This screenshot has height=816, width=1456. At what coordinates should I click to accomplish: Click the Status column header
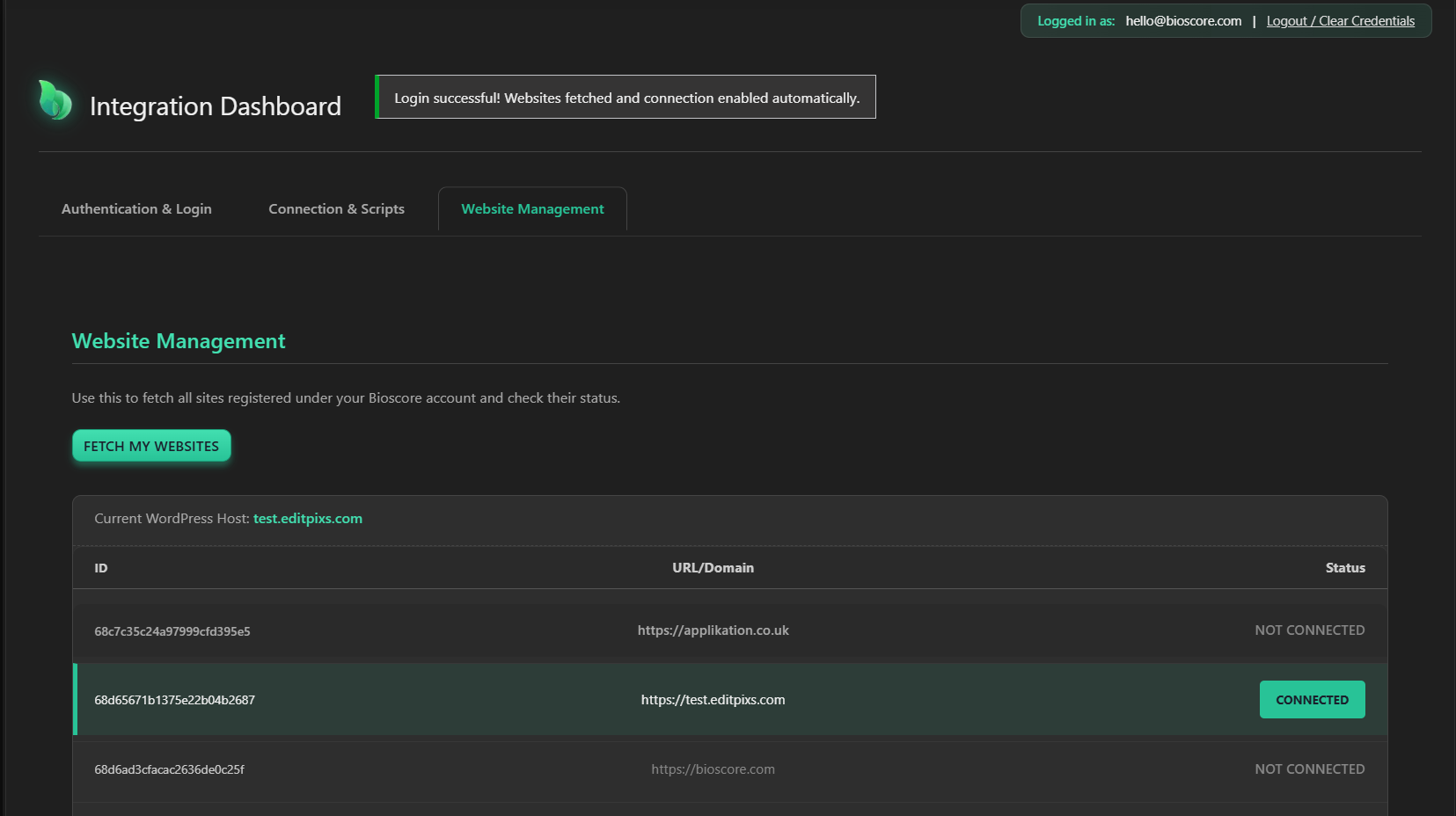(x=1345, y=568)
